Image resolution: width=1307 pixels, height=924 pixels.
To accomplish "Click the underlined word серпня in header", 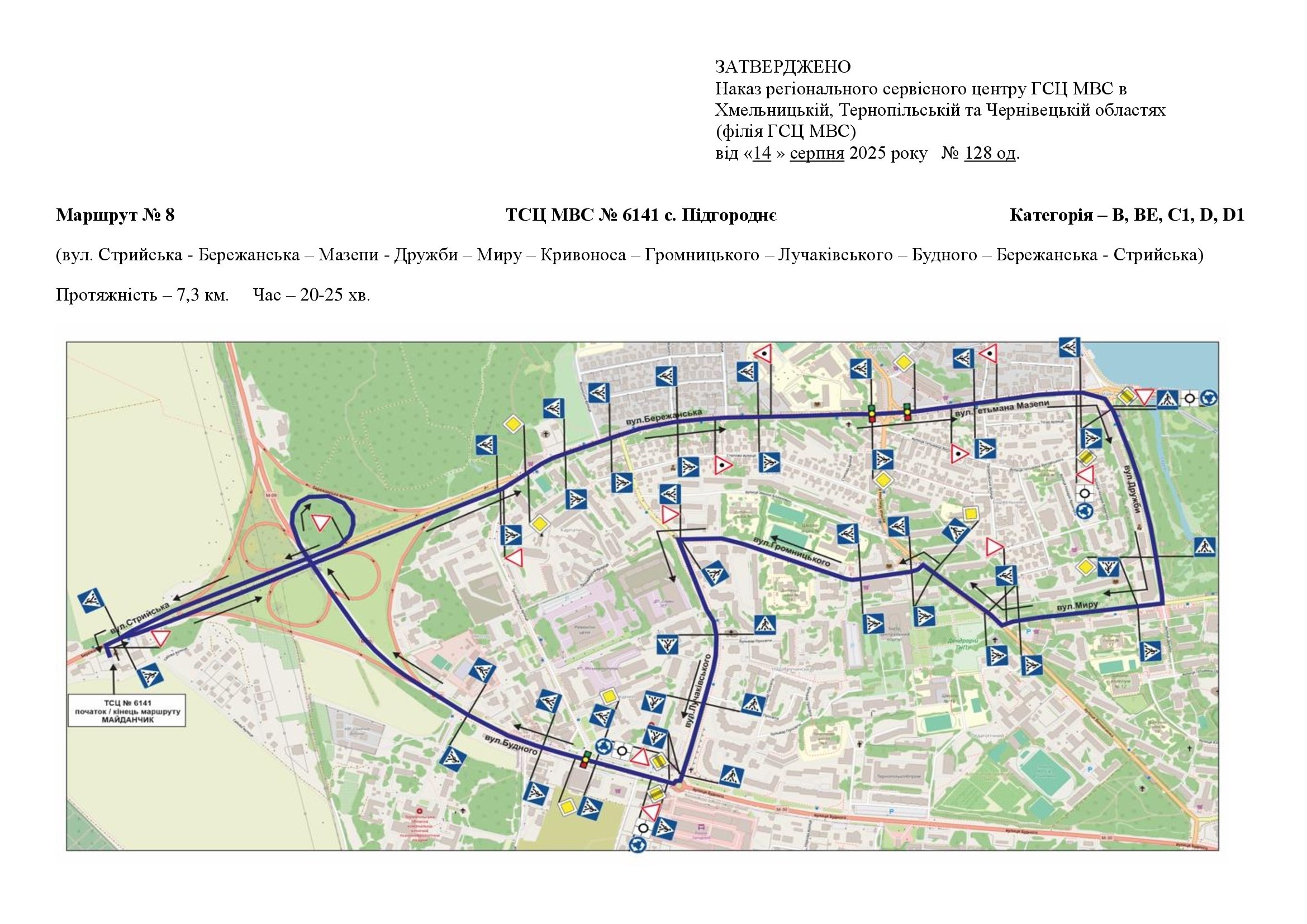I will [x=816, y=154].
